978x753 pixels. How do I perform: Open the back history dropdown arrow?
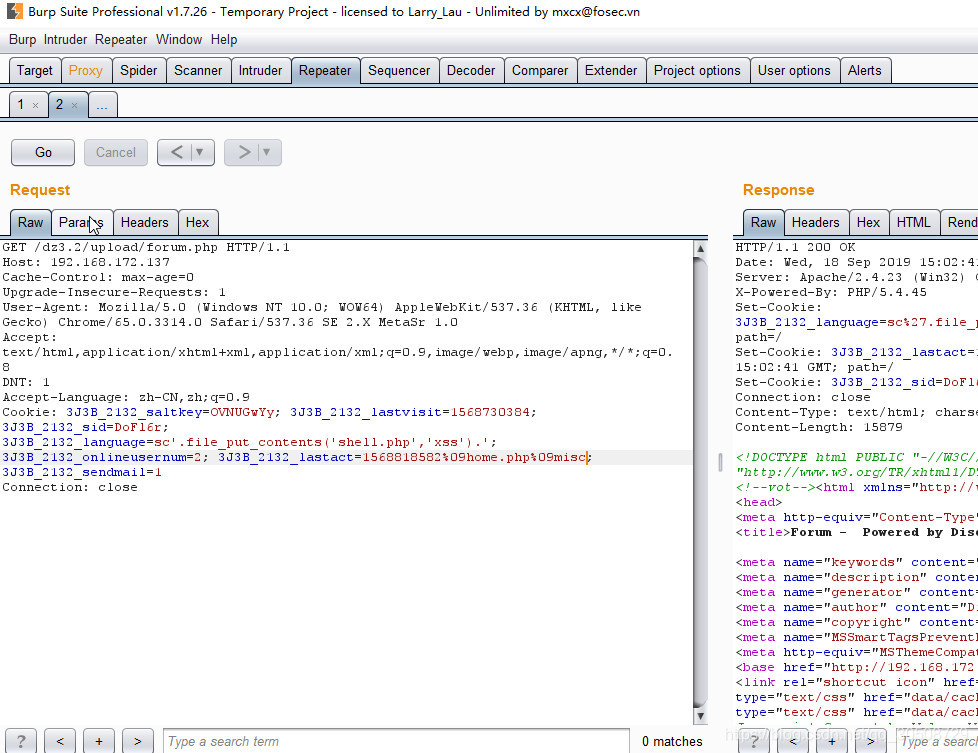pyautogui.click(x=200, y=152)
